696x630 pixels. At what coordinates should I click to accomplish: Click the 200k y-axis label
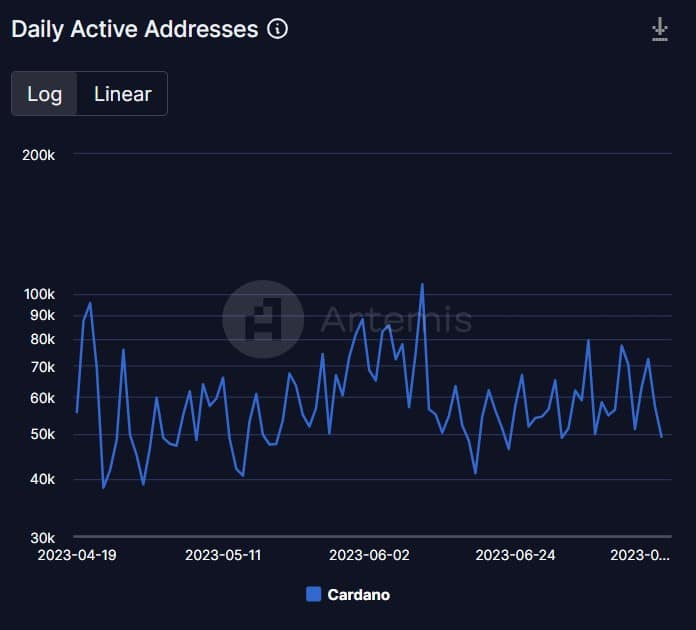pos(39,155)
